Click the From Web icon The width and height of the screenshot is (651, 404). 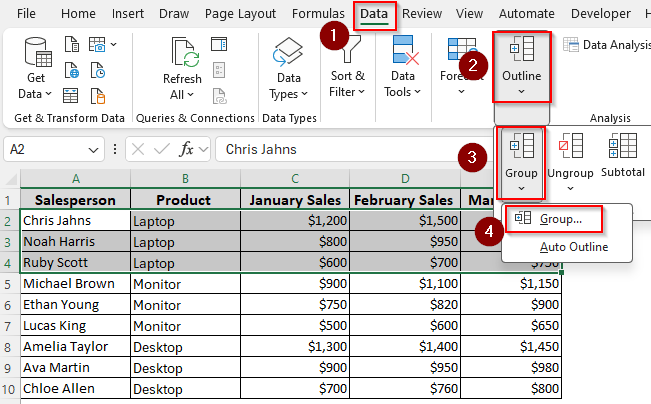[72, 70]
